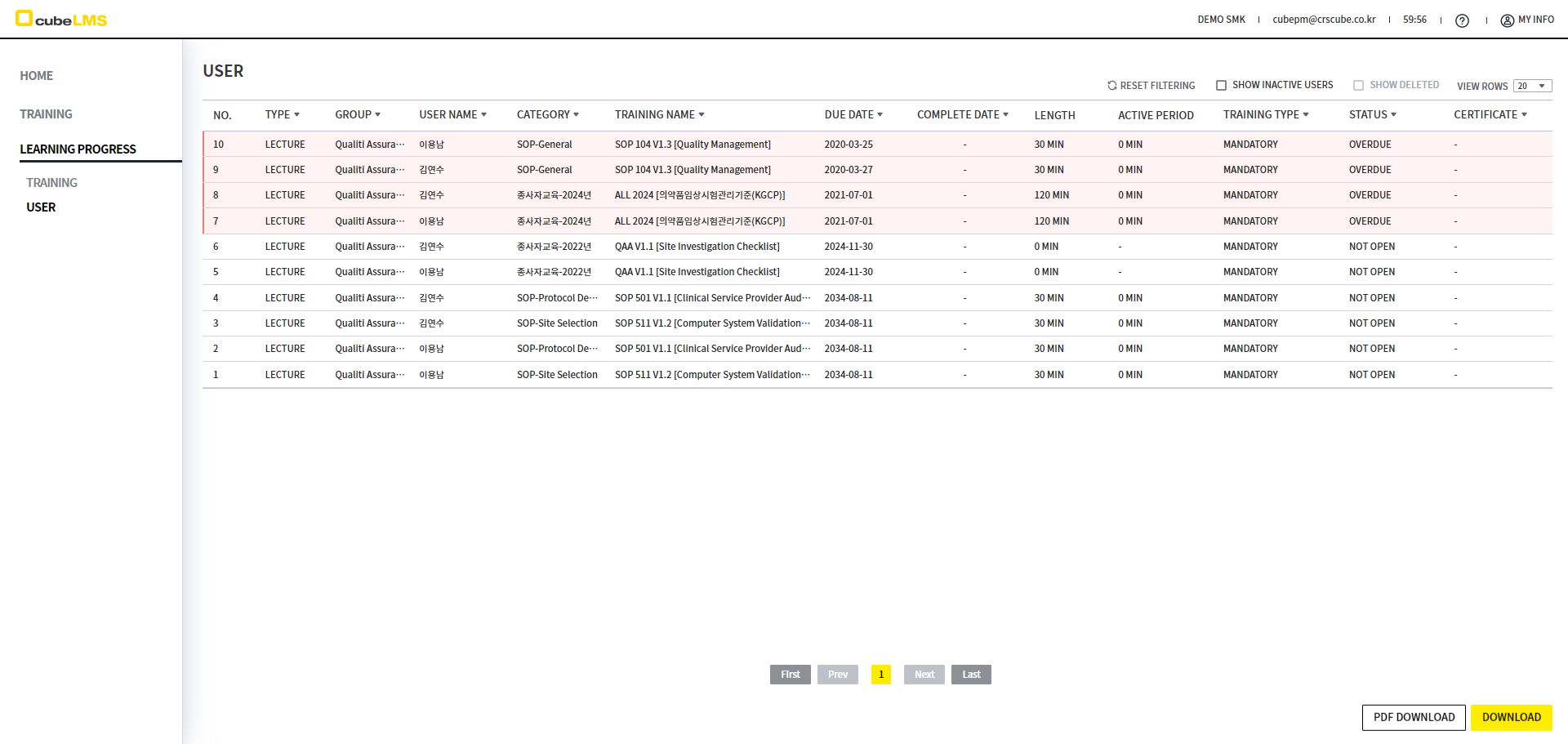1568x744 pixels.
Task: Toggle the Show Deleted checkbox
Action: click(x=1358, y=86)
